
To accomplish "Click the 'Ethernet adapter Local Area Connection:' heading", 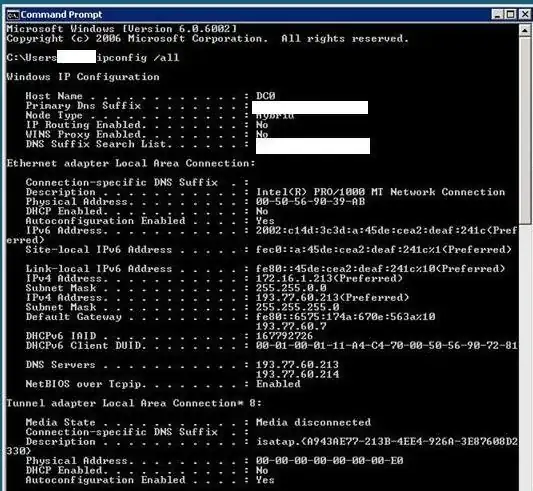I will [131, 163].
